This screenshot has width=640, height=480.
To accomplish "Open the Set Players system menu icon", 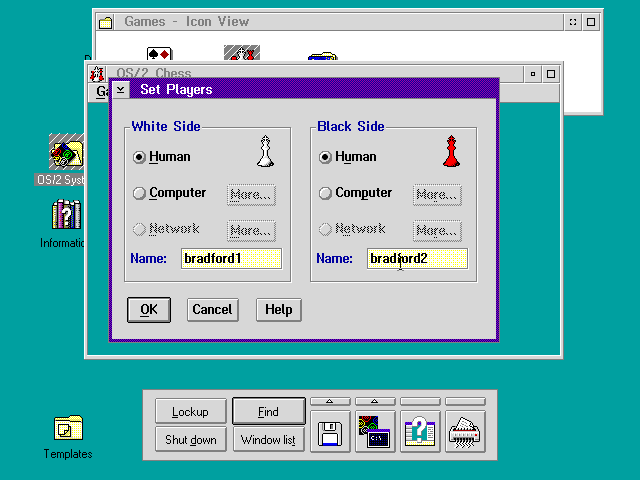I will click(120, 89).
